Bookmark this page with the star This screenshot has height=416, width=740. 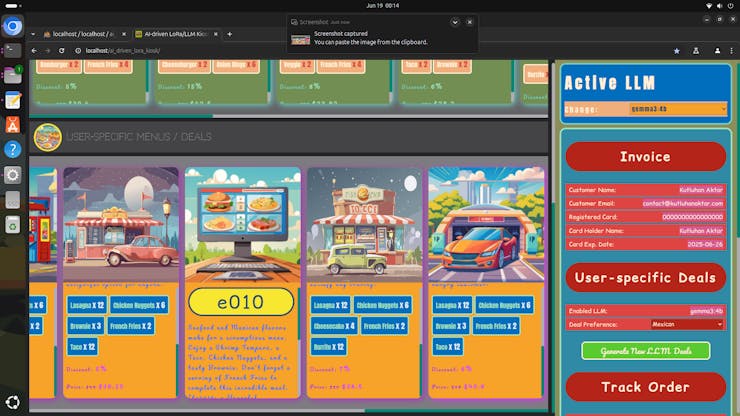pos(677,51)
